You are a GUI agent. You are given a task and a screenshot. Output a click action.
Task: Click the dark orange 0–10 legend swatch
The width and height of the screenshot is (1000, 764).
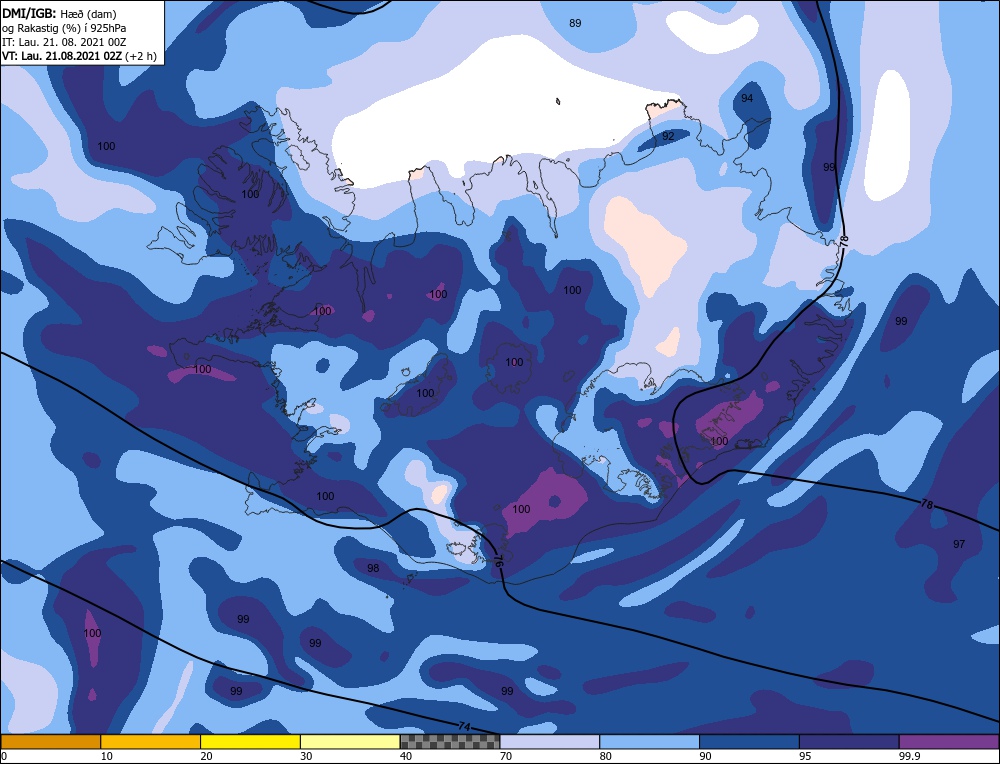[x=50, y=741]
